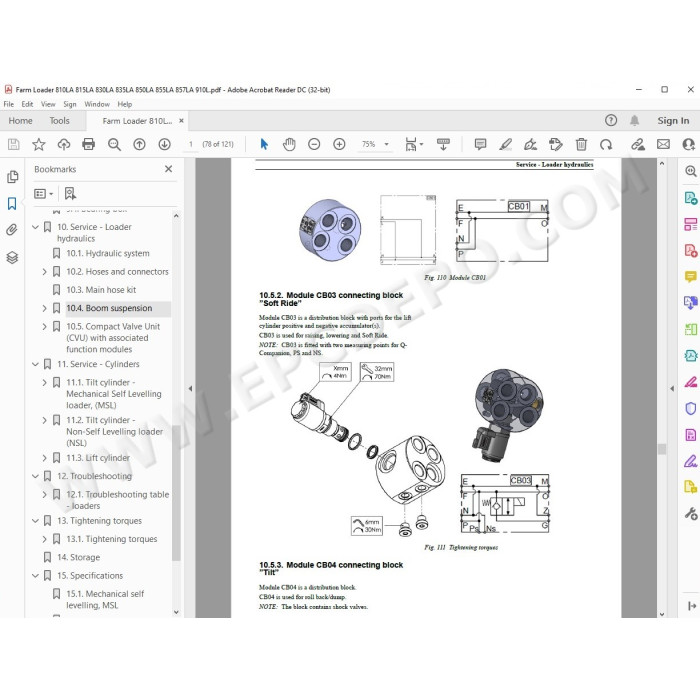700x700 pixels.
Task: Open 10.1. Hydraulic system bookmark
Action: (x=108, y=253)
